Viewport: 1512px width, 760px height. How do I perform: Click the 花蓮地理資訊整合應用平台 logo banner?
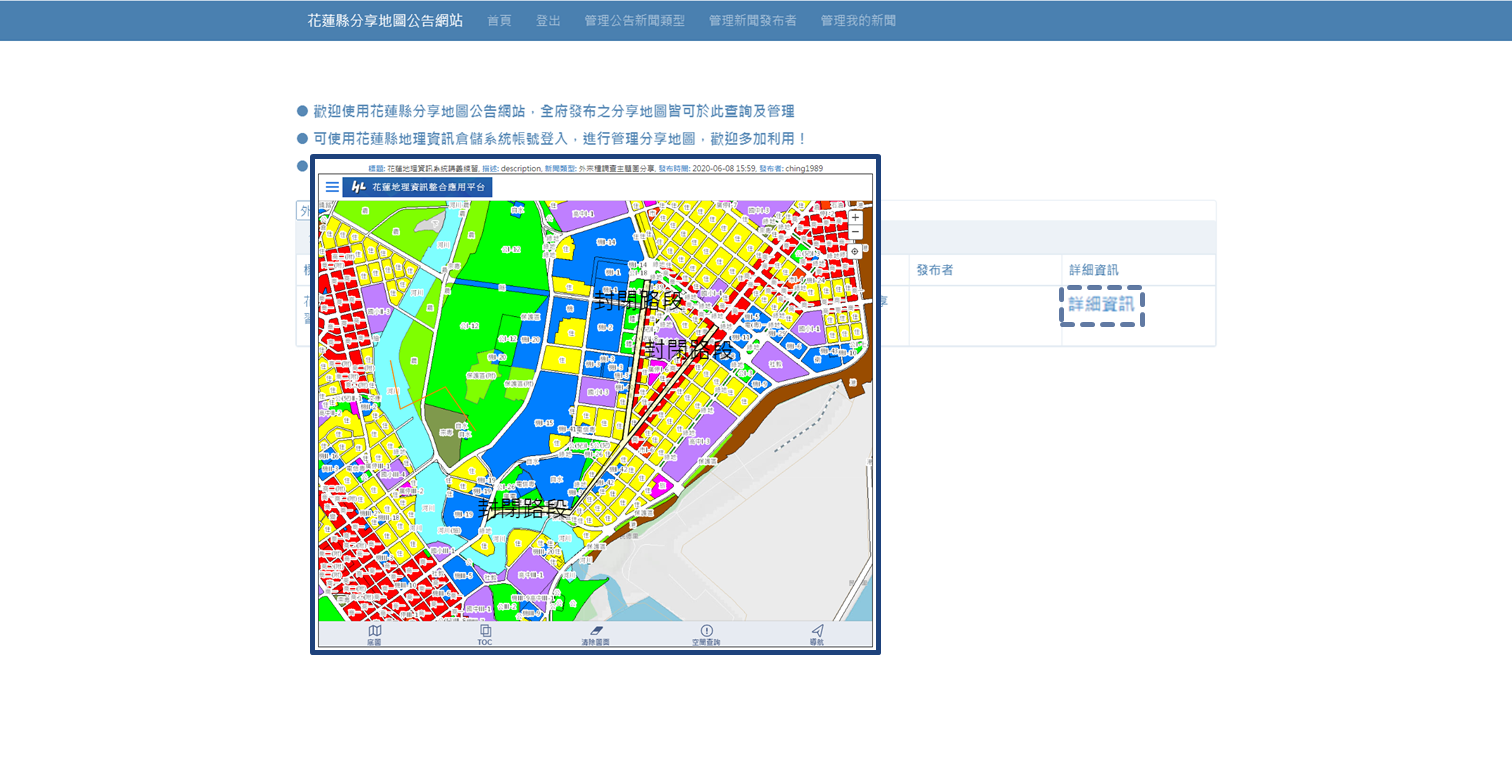coord(417,187)
